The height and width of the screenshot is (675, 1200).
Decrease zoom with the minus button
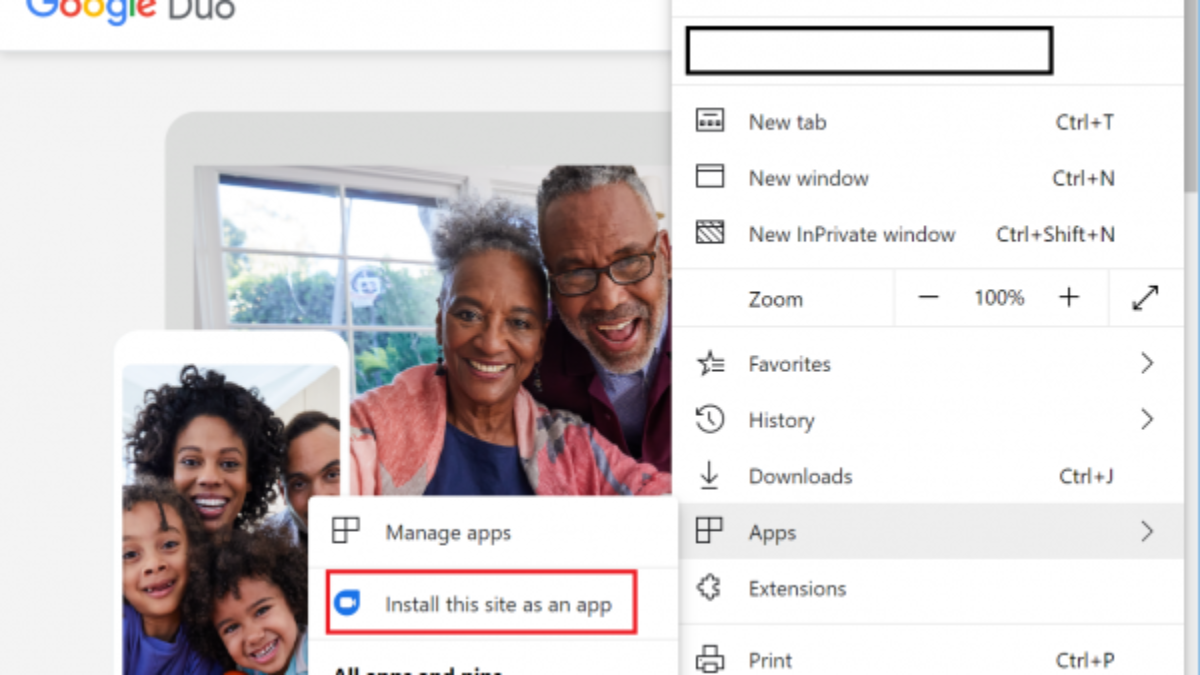(928, 298)
